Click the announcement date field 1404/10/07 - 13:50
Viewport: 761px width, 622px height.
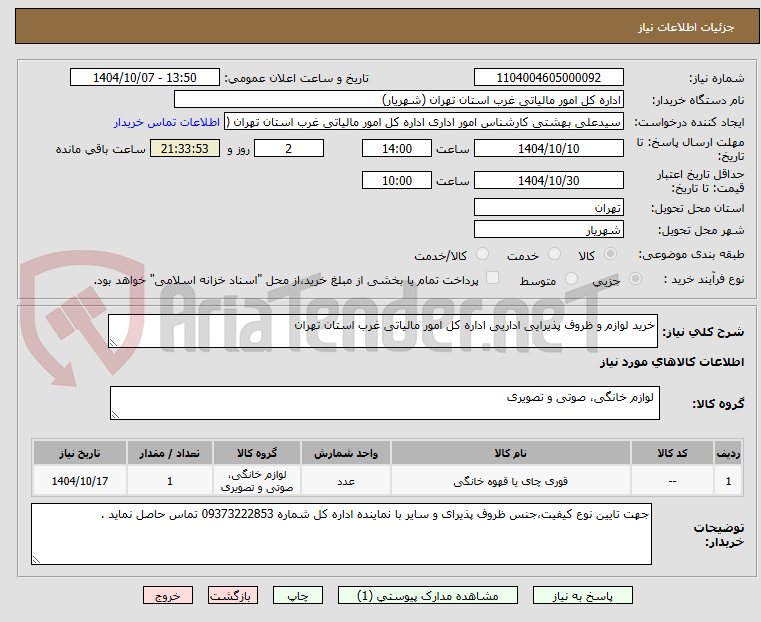[x=145, y=78]
